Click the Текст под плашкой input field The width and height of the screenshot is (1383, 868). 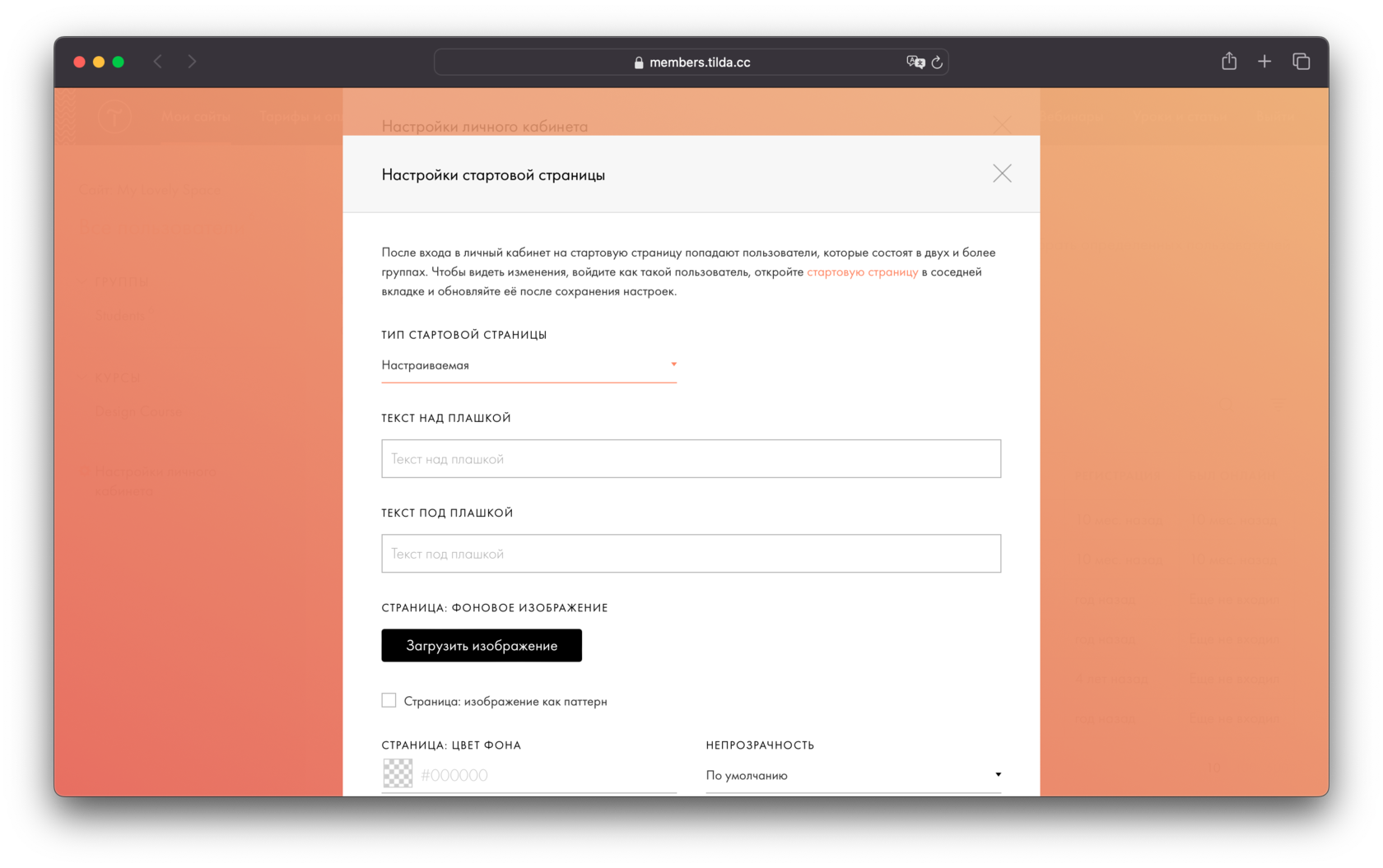691,554
